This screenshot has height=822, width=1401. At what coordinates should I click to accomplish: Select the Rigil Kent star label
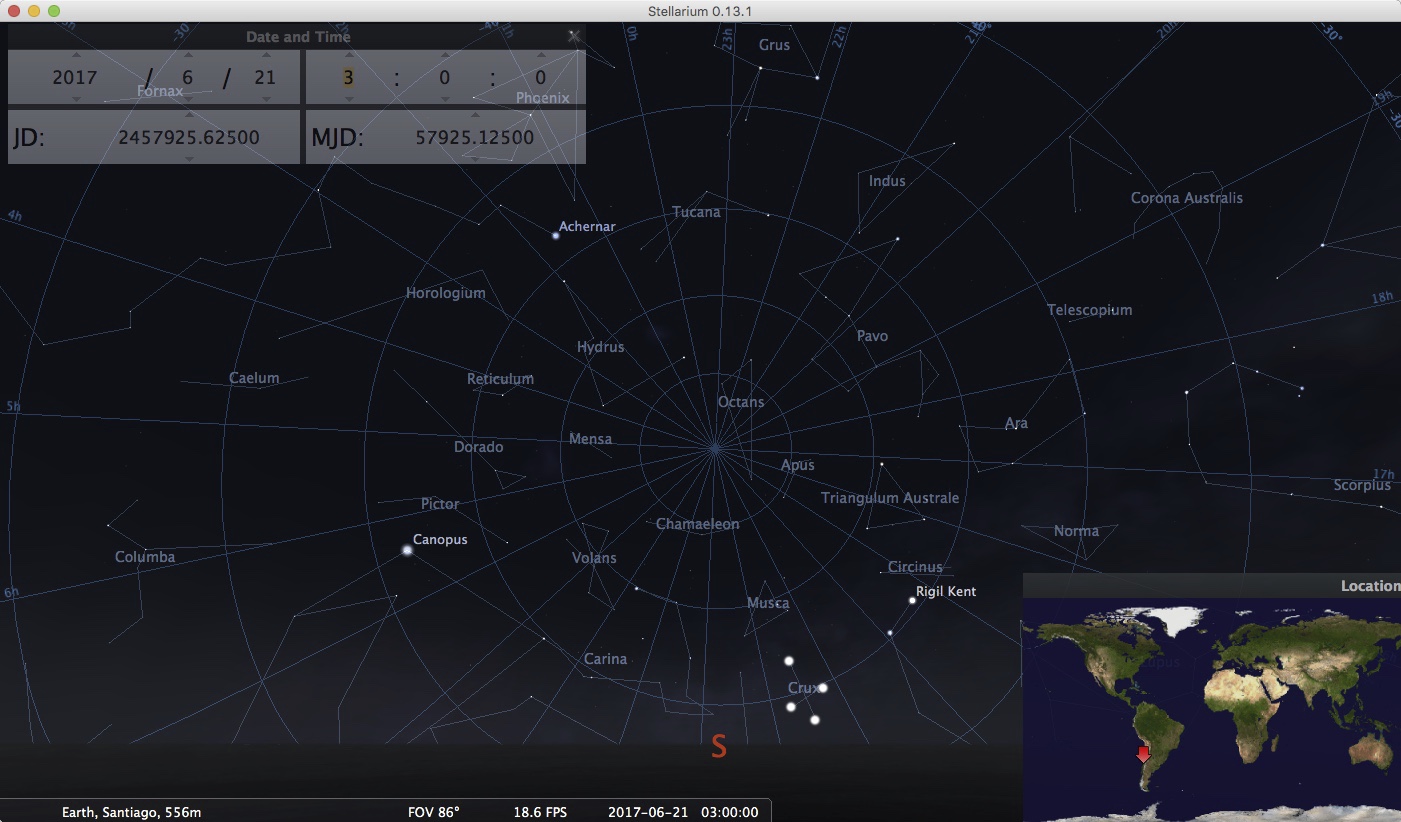pos(946,592)
